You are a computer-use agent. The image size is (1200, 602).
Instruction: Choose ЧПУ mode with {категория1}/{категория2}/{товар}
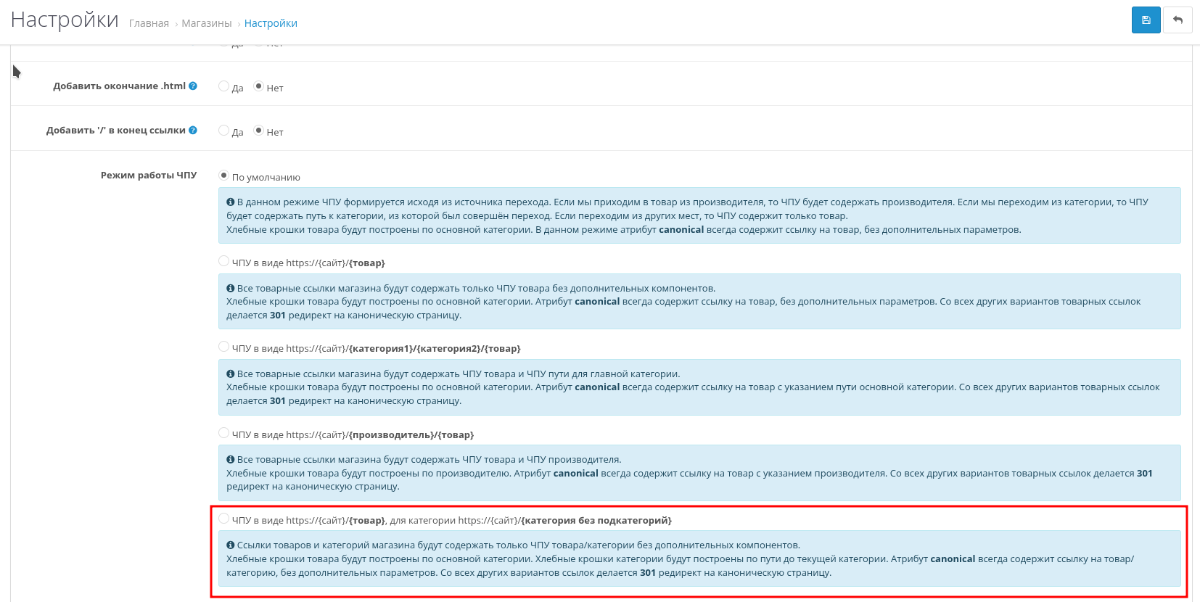tap(223, 347)
